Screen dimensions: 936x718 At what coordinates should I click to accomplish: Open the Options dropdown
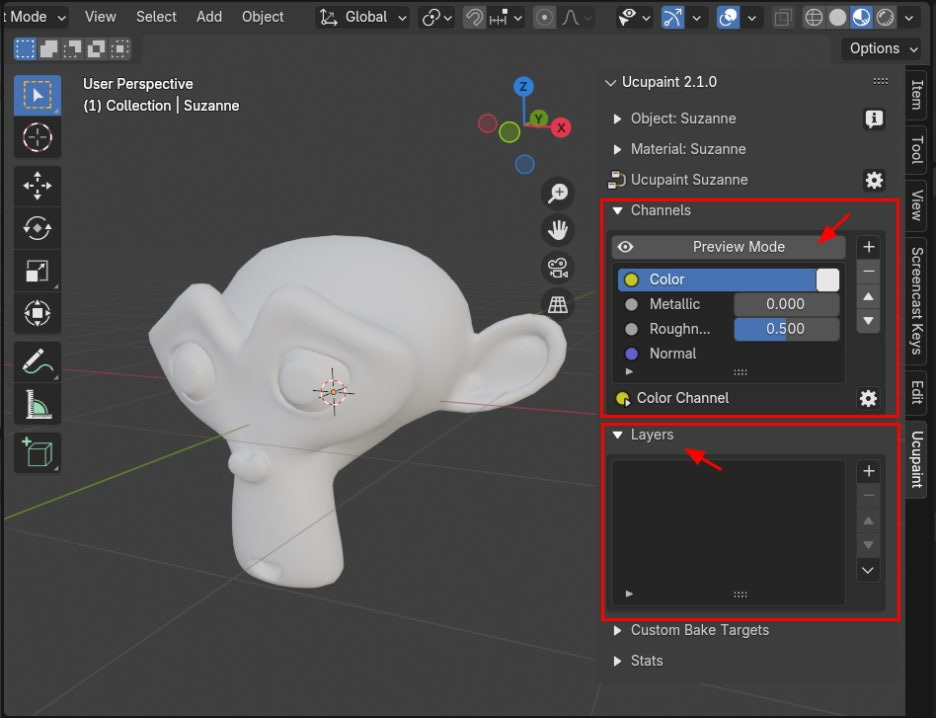click(x=880, y=48)
